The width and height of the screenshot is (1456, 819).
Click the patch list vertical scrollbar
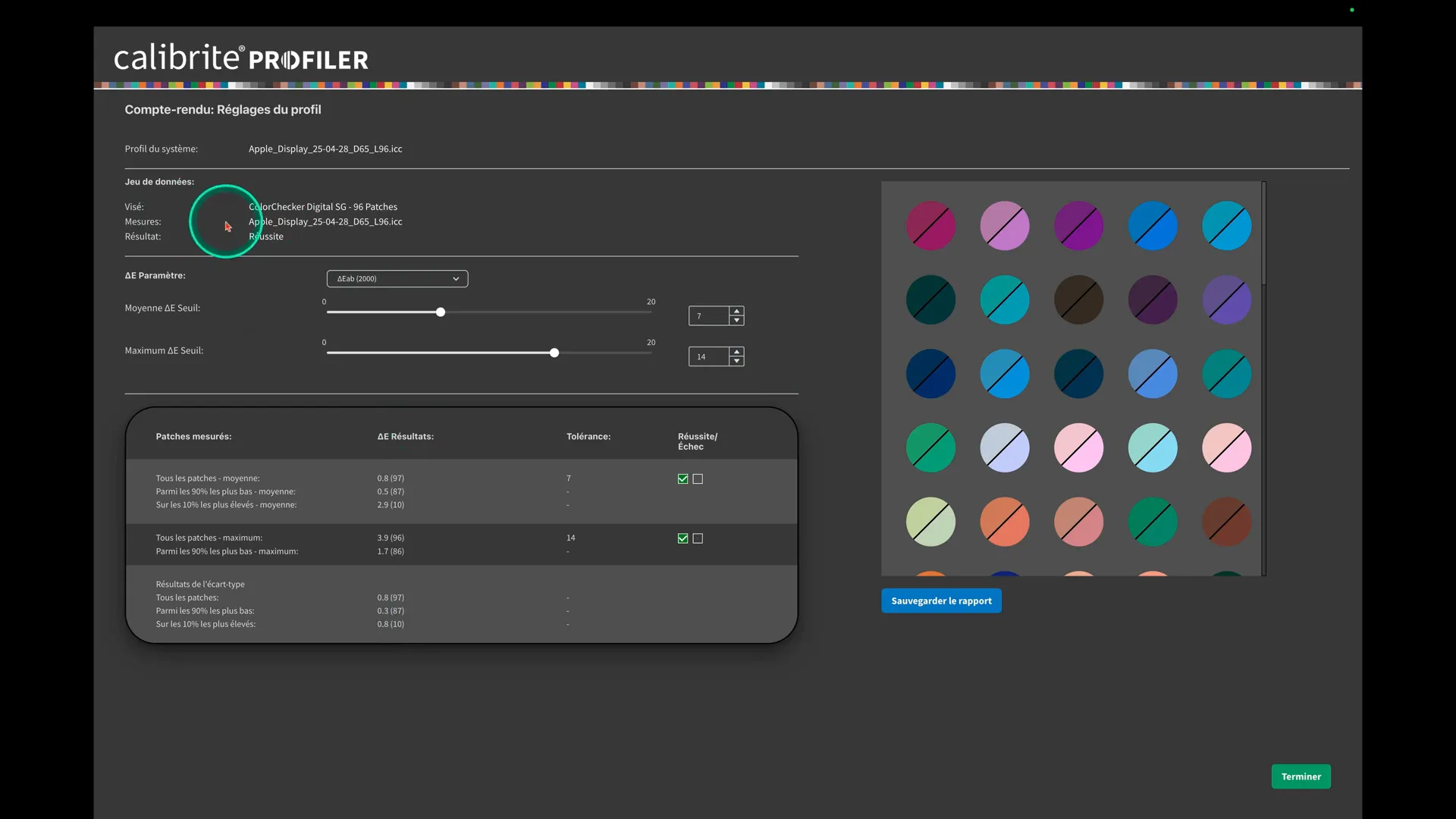point(1263,234)
